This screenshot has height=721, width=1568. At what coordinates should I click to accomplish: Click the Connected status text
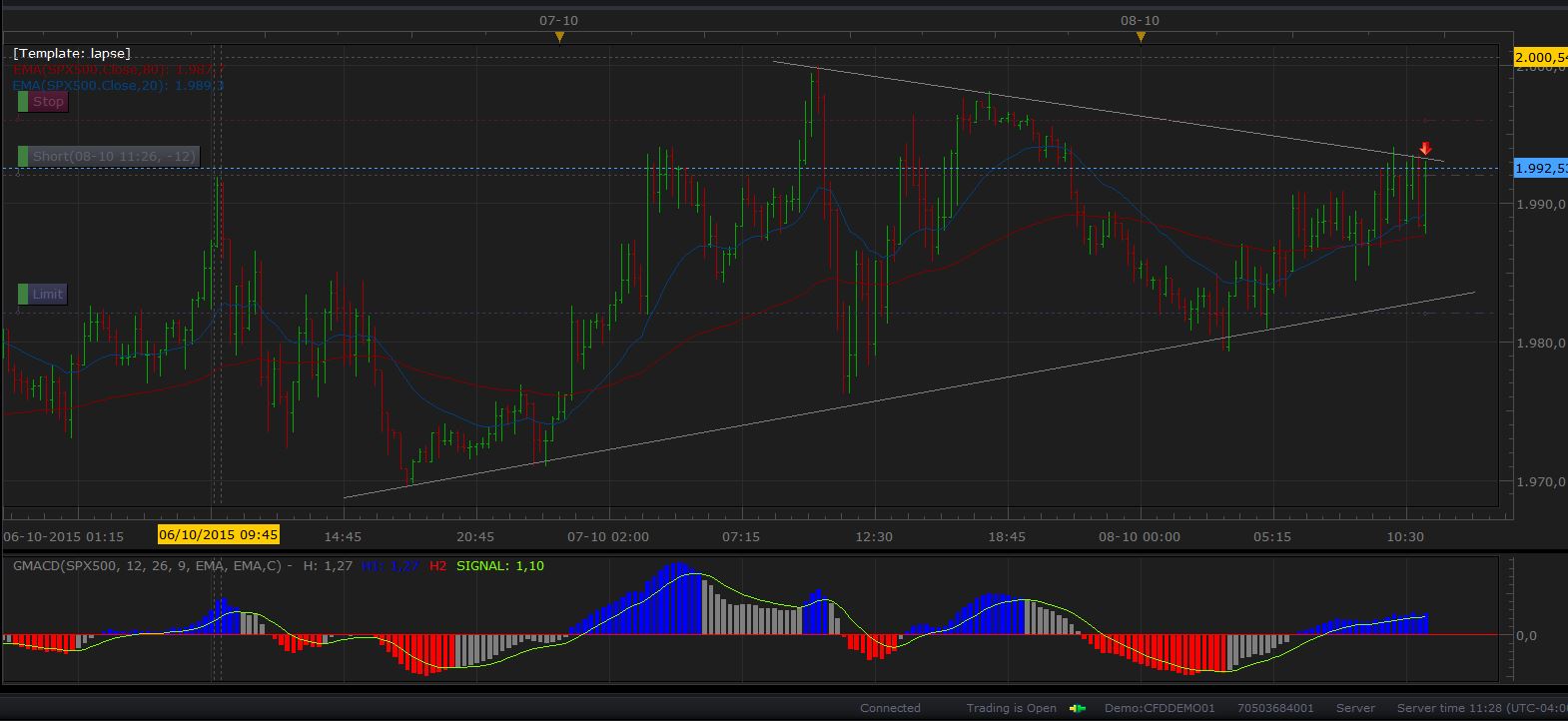[x=890, y=708]
